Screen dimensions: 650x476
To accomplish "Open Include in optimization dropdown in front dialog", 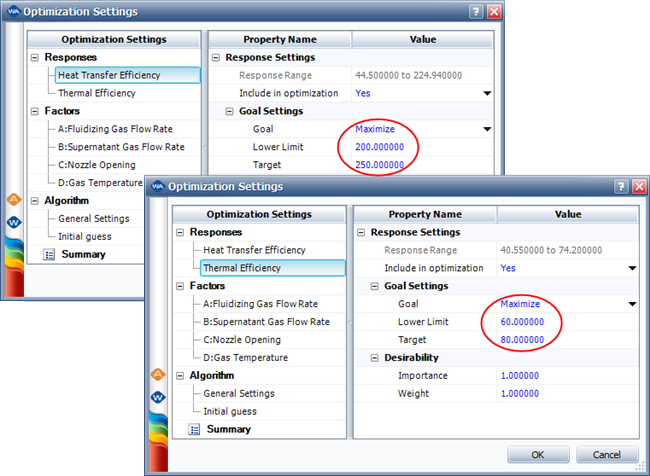I will tap(631, 268).
